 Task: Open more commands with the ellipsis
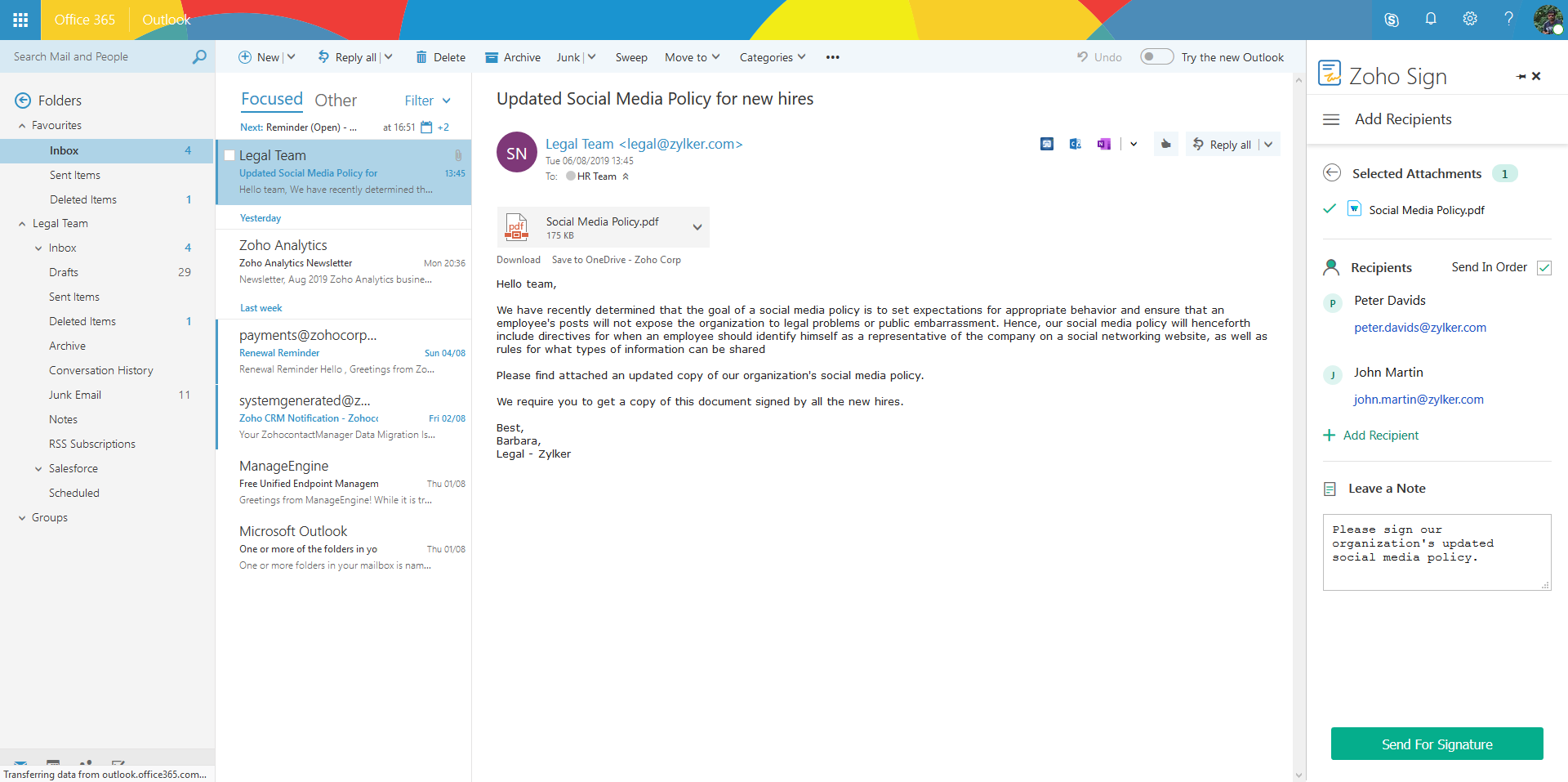pos(833,57)
